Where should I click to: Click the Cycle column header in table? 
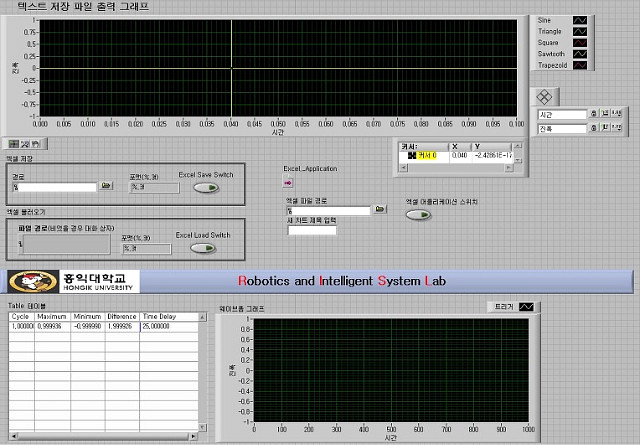(21, 317)
